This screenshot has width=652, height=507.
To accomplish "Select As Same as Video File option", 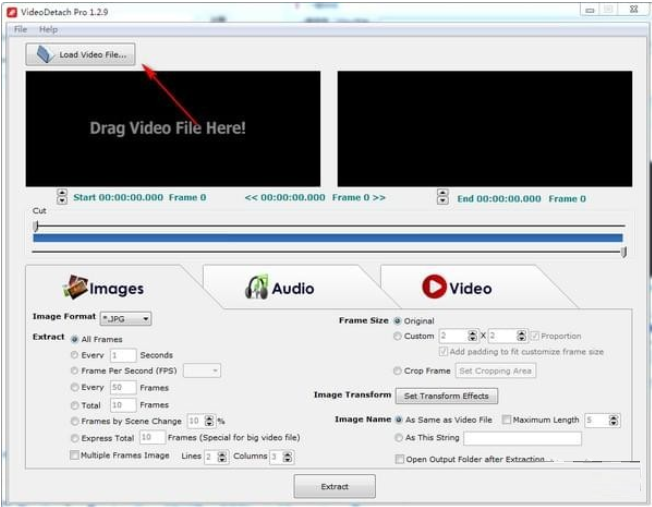I will [x=398, y=420].
